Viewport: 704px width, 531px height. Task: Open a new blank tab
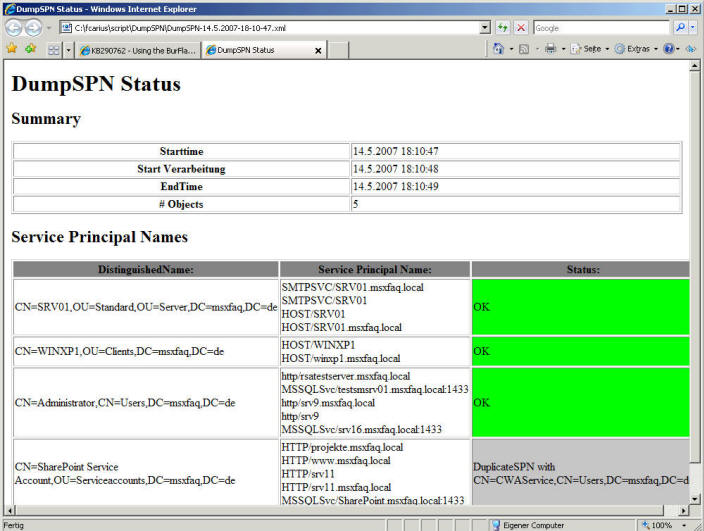338,50
